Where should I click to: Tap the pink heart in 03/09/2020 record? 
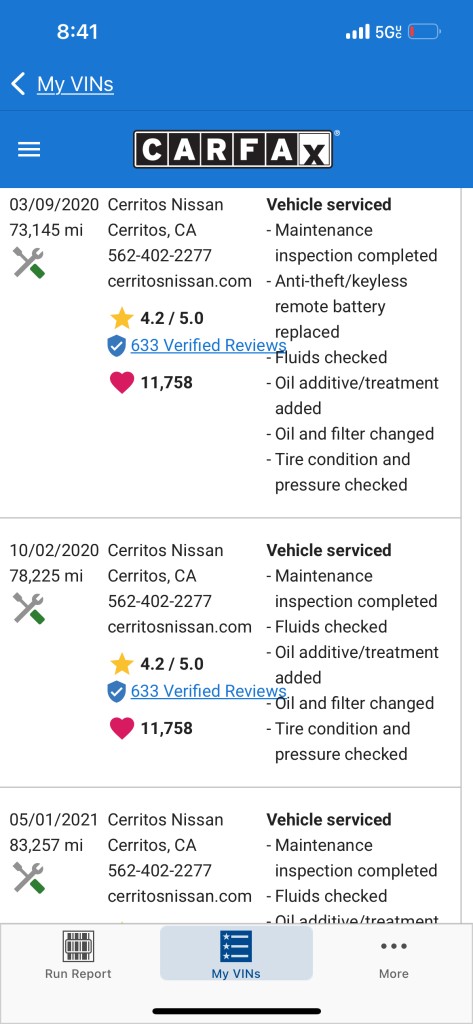122,383
